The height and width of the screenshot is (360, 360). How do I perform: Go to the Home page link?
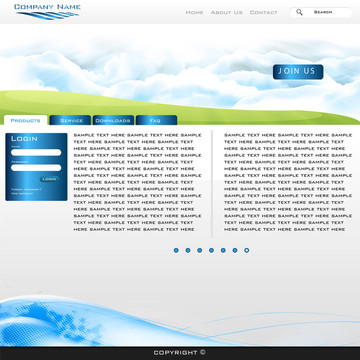point(194,12)
